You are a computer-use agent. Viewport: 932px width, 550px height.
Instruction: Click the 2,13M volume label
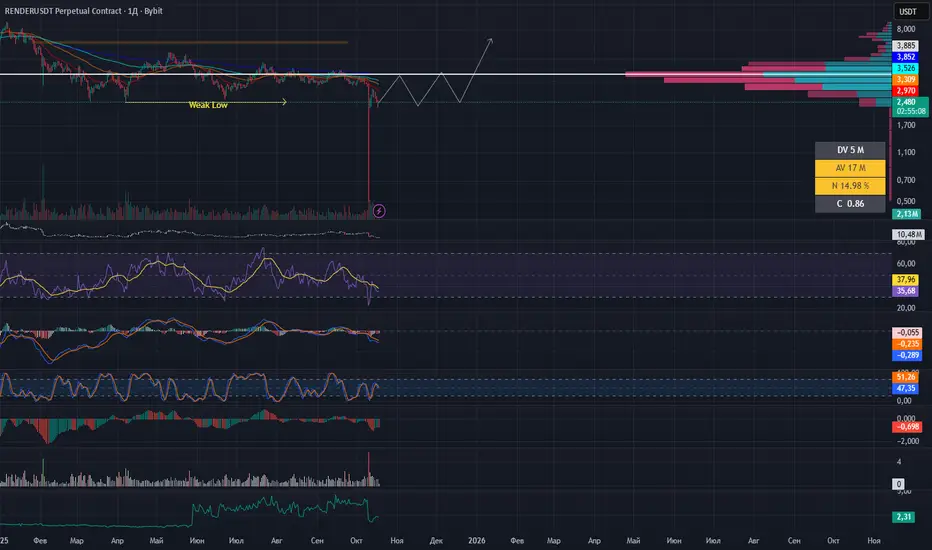click(907, 213)
